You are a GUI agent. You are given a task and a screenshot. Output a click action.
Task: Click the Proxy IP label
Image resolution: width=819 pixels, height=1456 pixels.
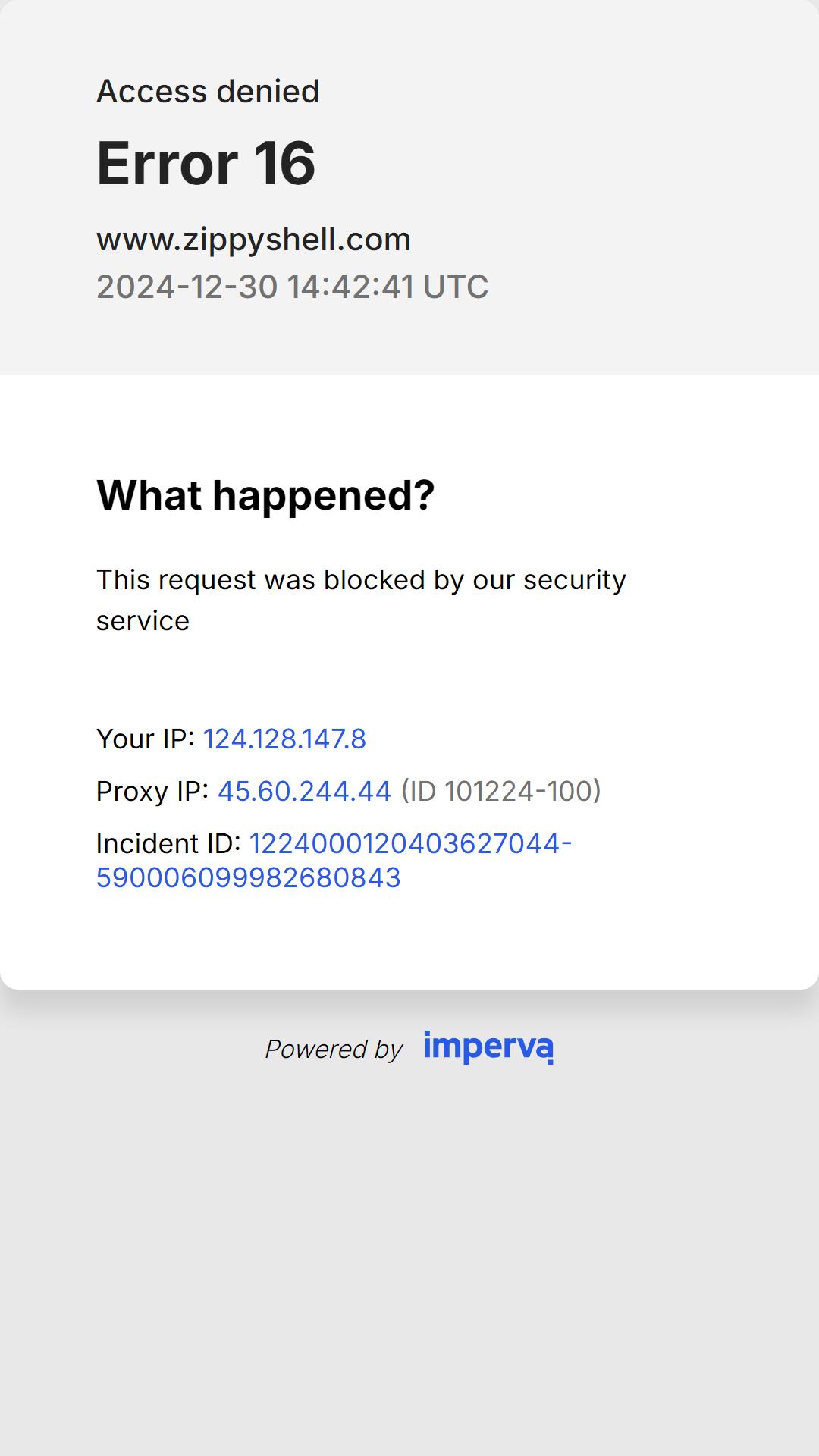click(x=152, y=791)
